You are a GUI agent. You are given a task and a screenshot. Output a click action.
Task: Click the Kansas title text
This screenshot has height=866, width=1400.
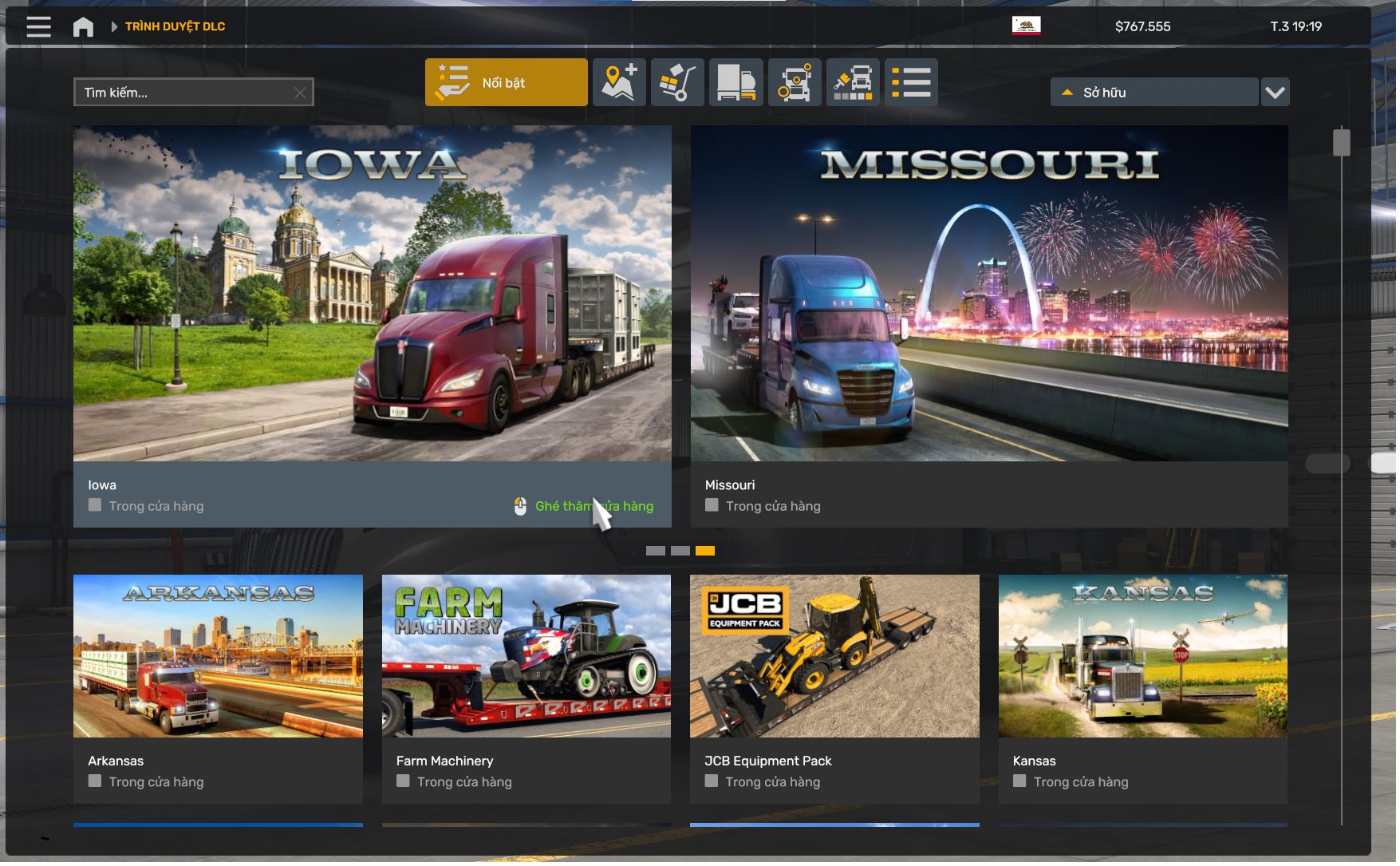click(x=1035, y=761)
